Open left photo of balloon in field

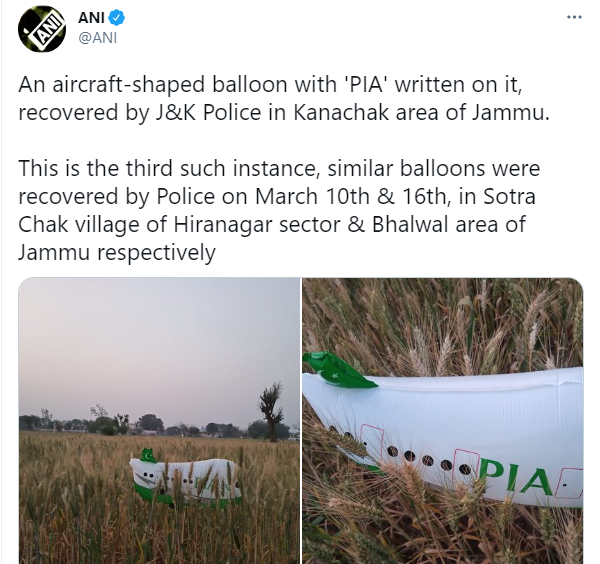point(159,421)
